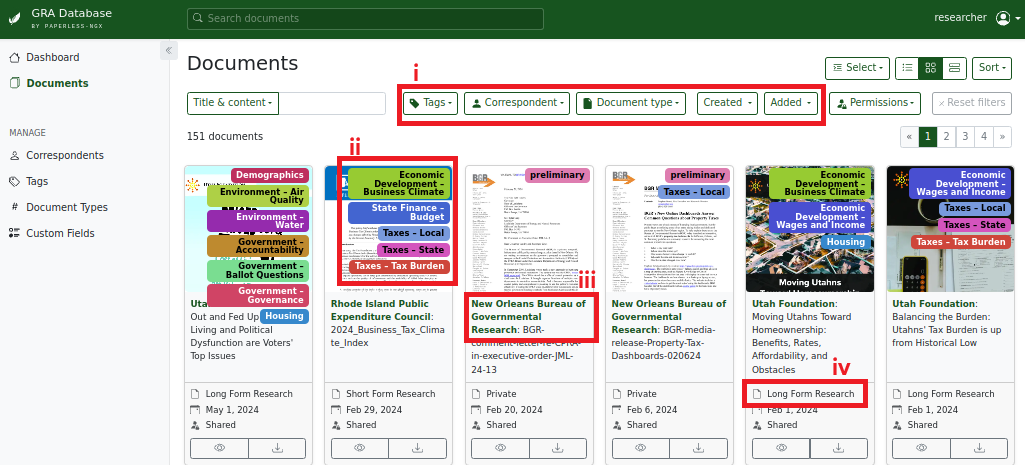
Task: Switch to small cards grid view
Action: tap(931, 67)
